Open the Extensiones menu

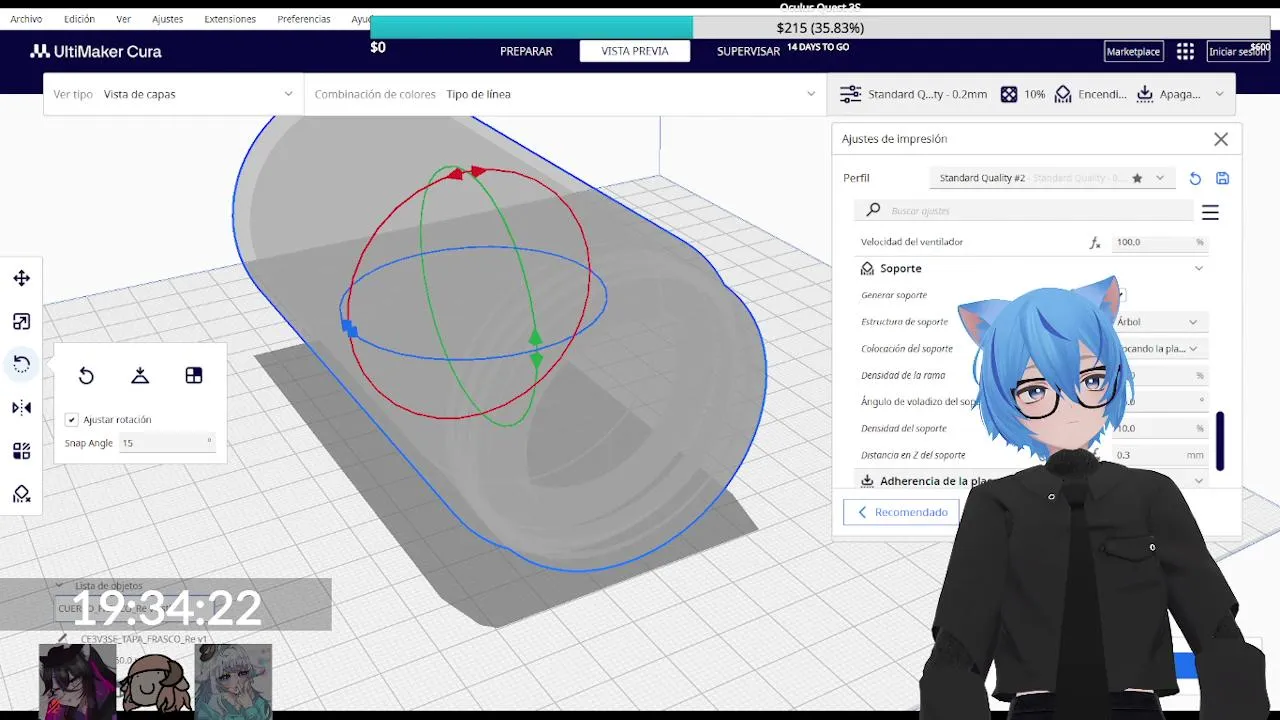(230, 19)
